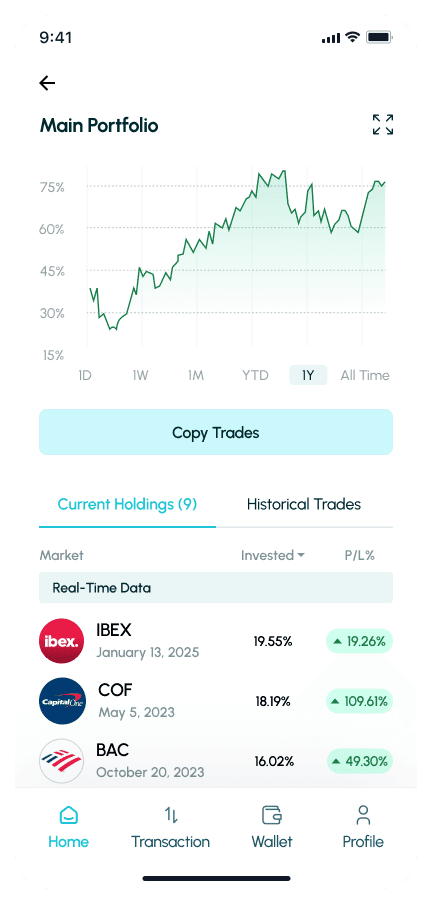Open IBEX 19.26% profit badge

359,641
